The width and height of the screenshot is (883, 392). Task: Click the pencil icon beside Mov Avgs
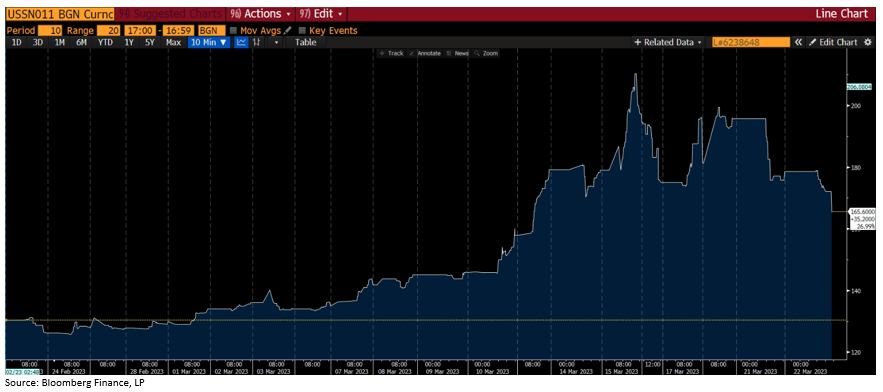[x=288, y=30]
